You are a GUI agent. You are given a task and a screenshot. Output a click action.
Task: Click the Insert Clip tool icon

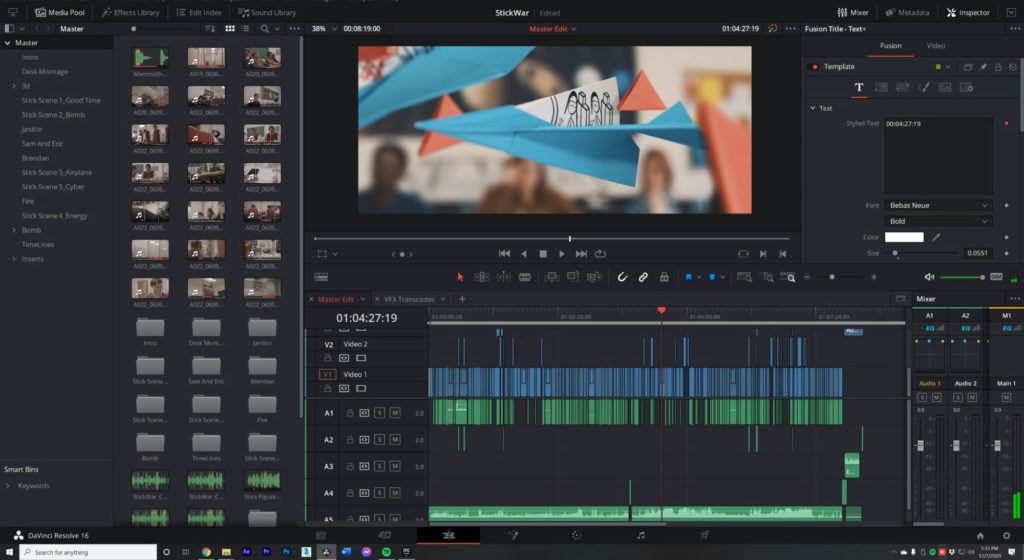551,277
